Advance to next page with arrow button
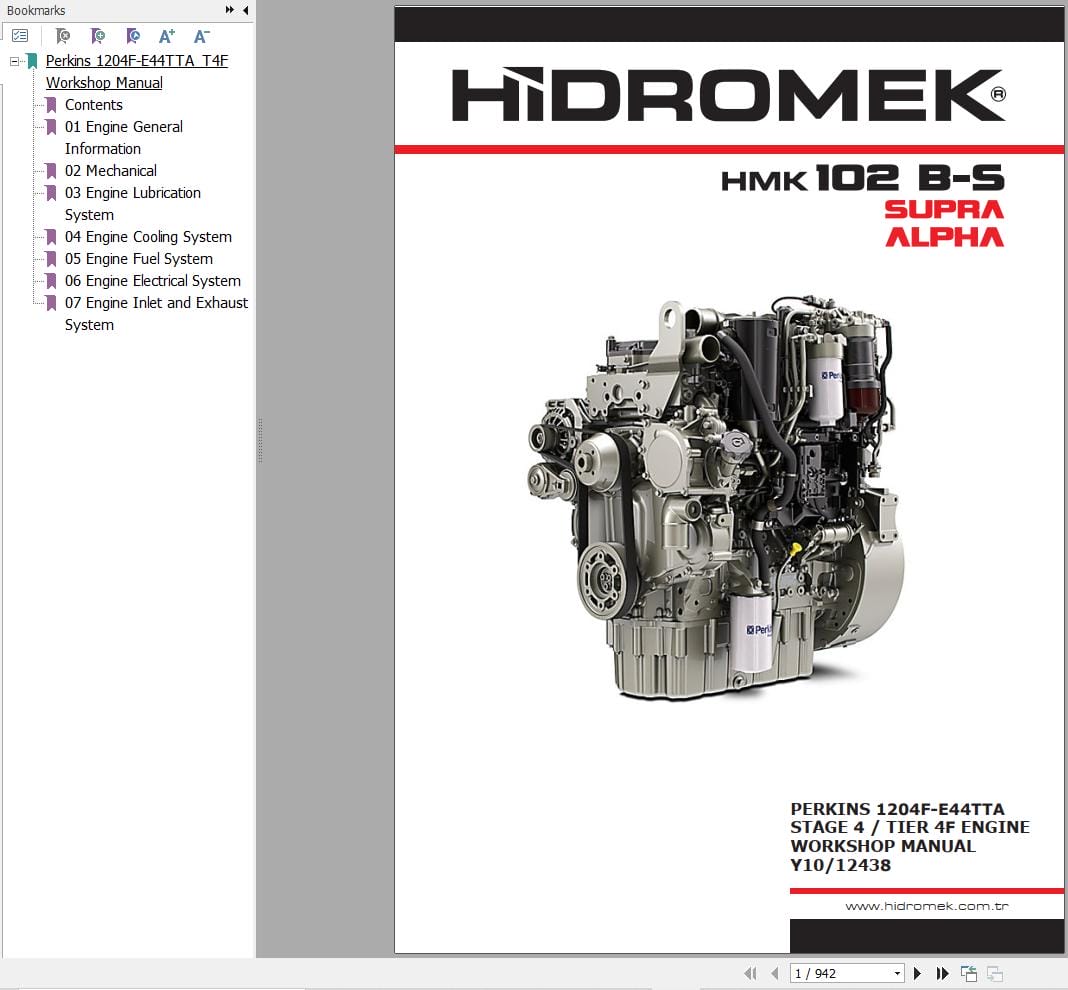 (x=917, y=972)
